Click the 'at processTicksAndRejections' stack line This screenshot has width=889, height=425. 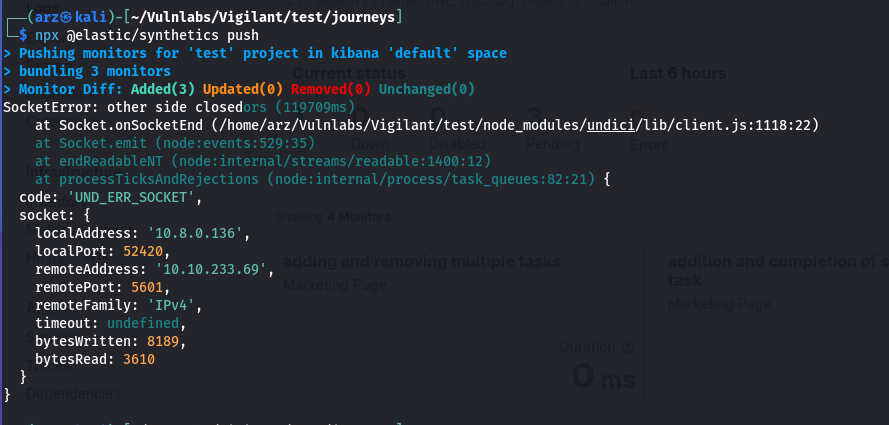pyautogui.click(x=315, y=180)
